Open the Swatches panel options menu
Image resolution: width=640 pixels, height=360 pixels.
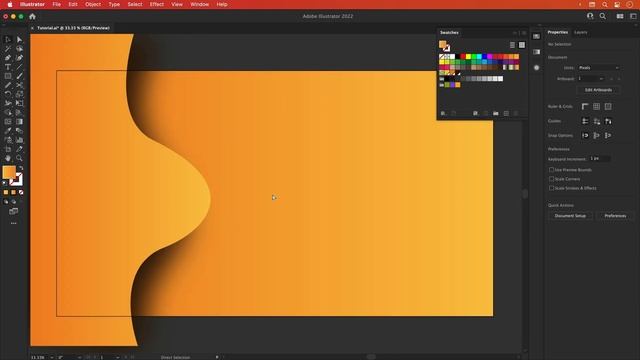[x=524, y=33]
